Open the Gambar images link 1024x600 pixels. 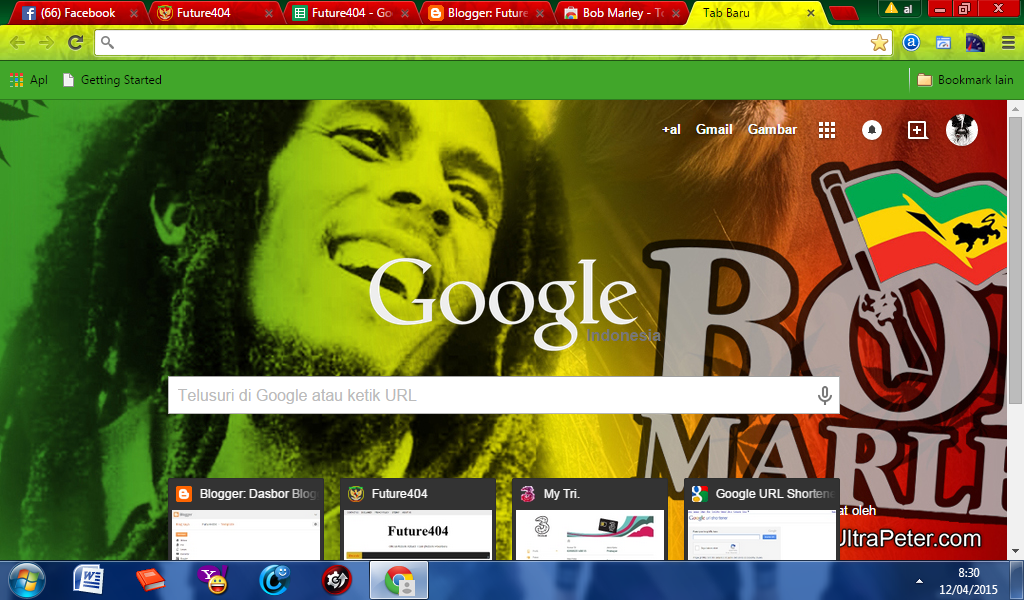pyautogui.click(x=772, y=129)
